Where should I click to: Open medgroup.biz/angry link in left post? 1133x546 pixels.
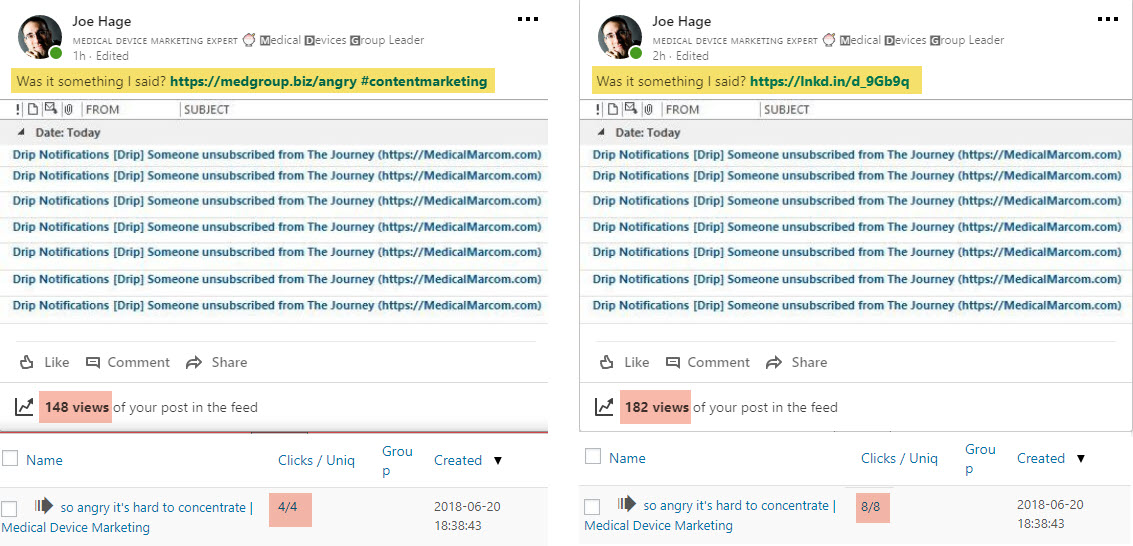click(264, 82)
